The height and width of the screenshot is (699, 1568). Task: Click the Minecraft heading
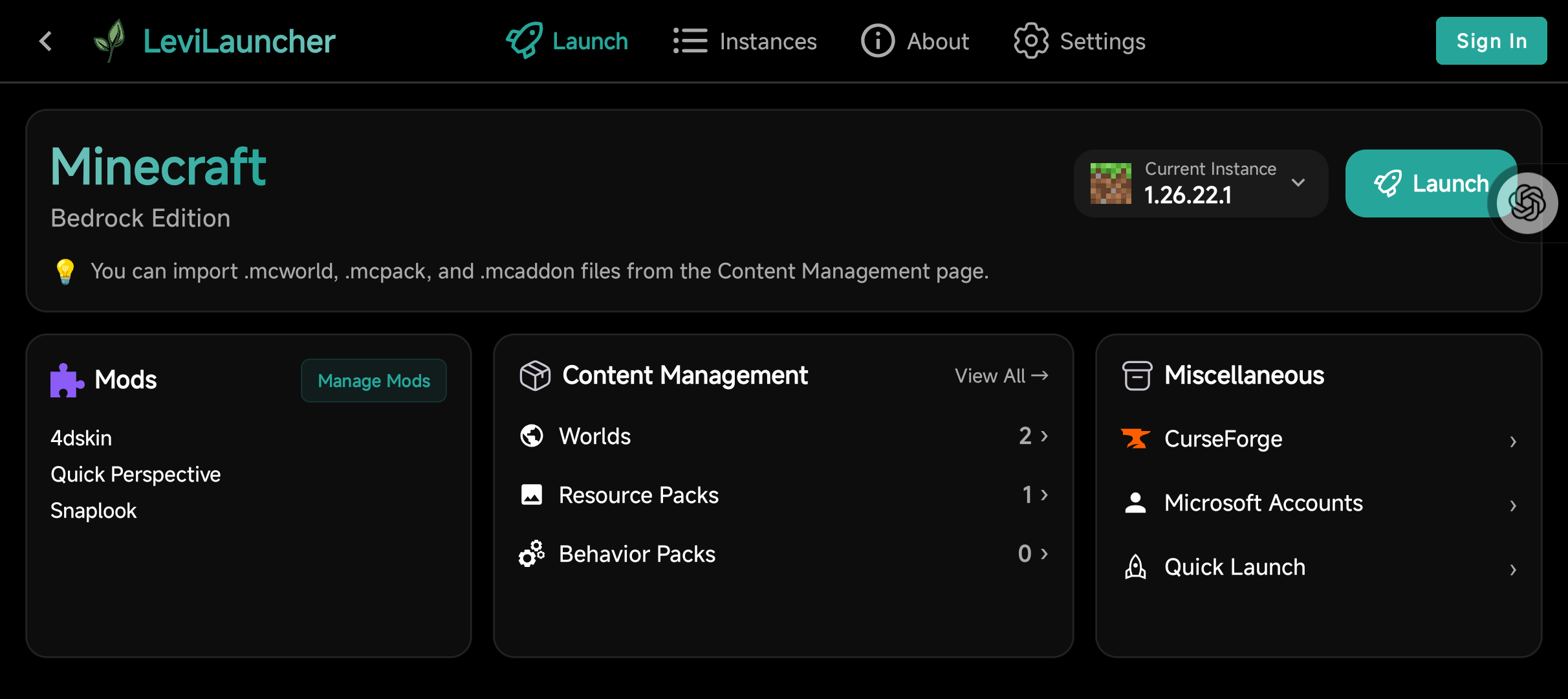click(x=158, y=166)
